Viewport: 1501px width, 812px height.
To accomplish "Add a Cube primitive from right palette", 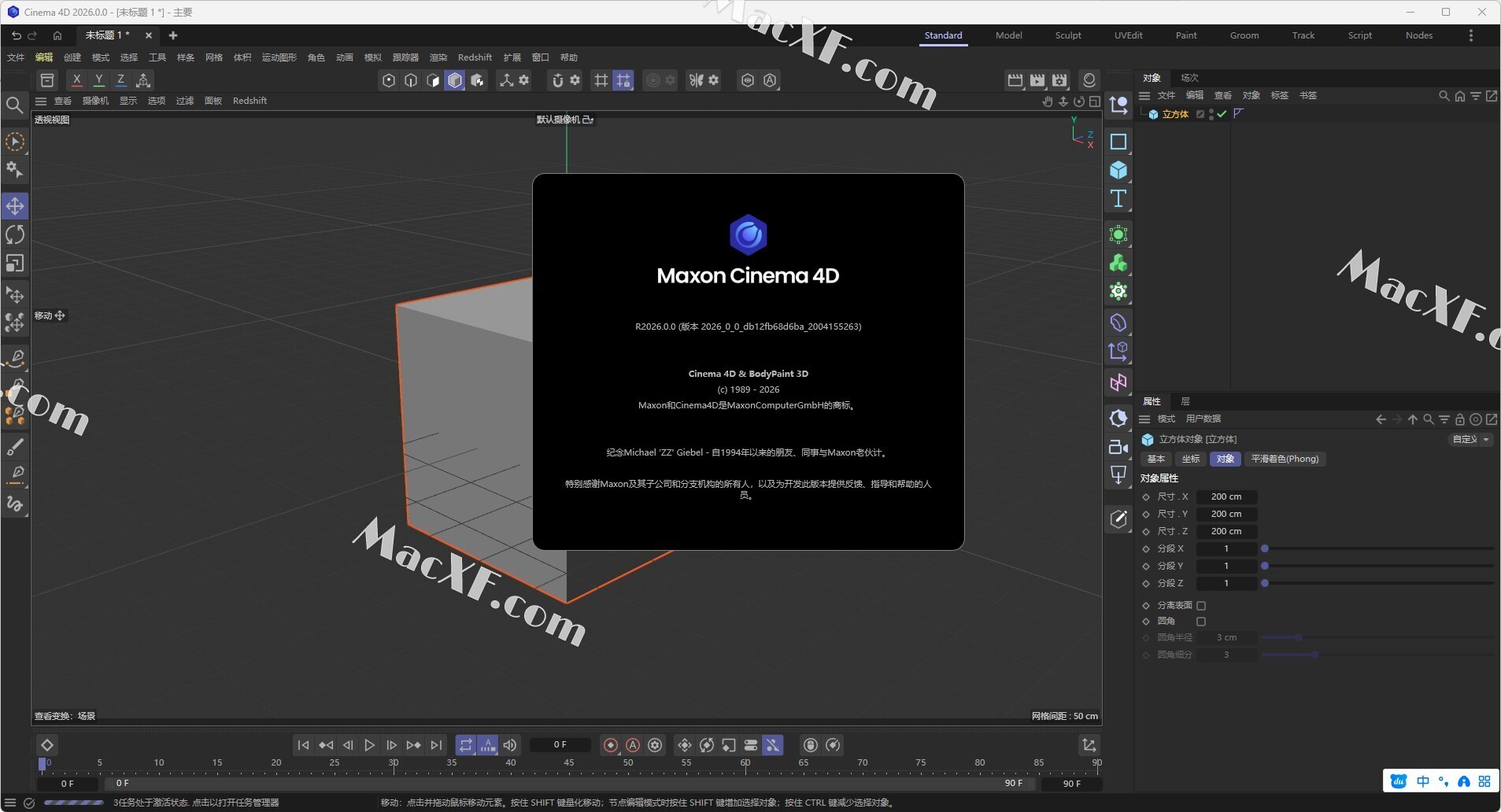I will (x=1118, y=170).
